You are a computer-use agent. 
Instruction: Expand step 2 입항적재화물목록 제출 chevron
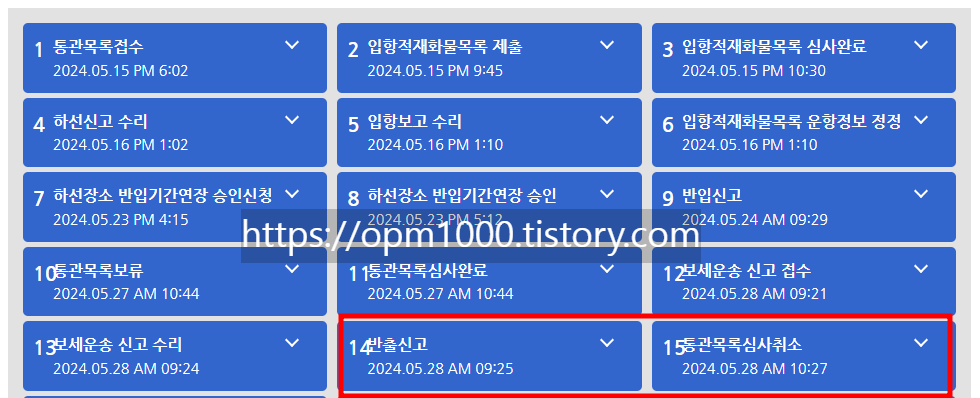607,45
